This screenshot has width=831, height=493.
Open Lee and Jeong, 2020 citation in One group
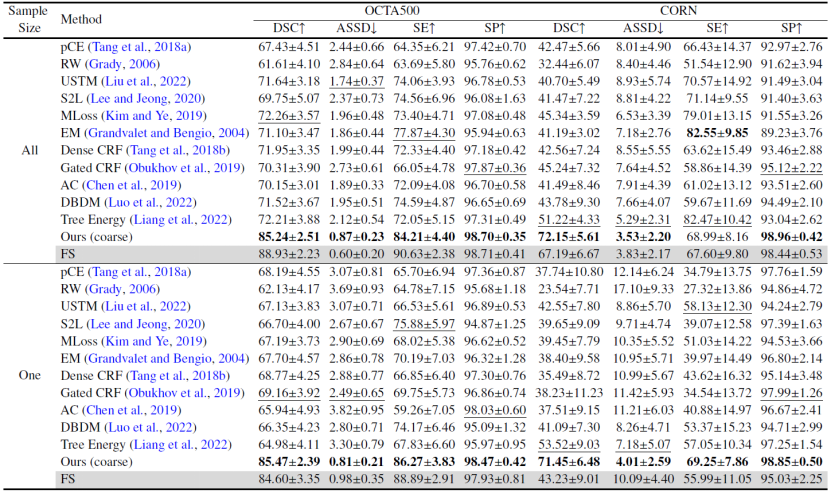click(x=146, y=323)
